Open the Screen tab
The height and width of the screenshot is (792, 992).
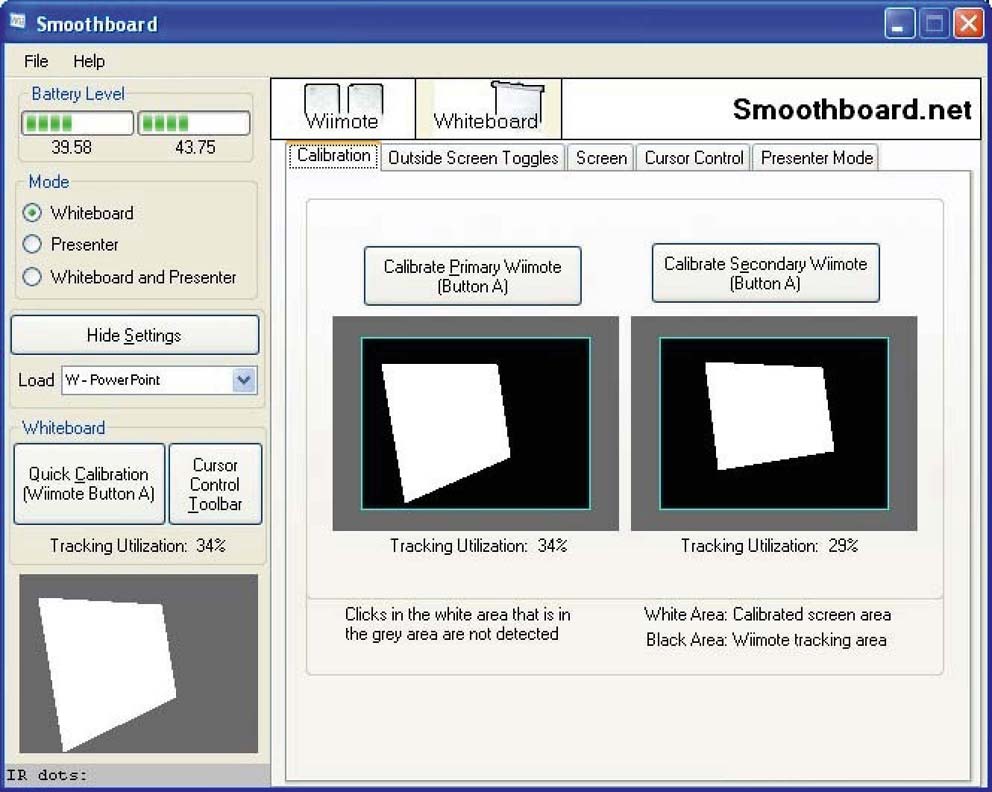(601, 158)
